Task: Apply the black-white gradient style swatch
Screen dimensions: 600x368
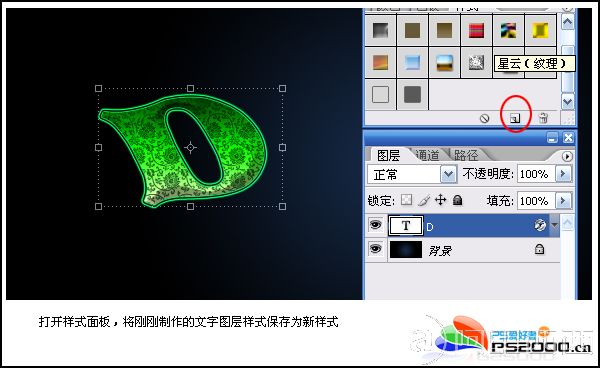Action: (380, 30)
